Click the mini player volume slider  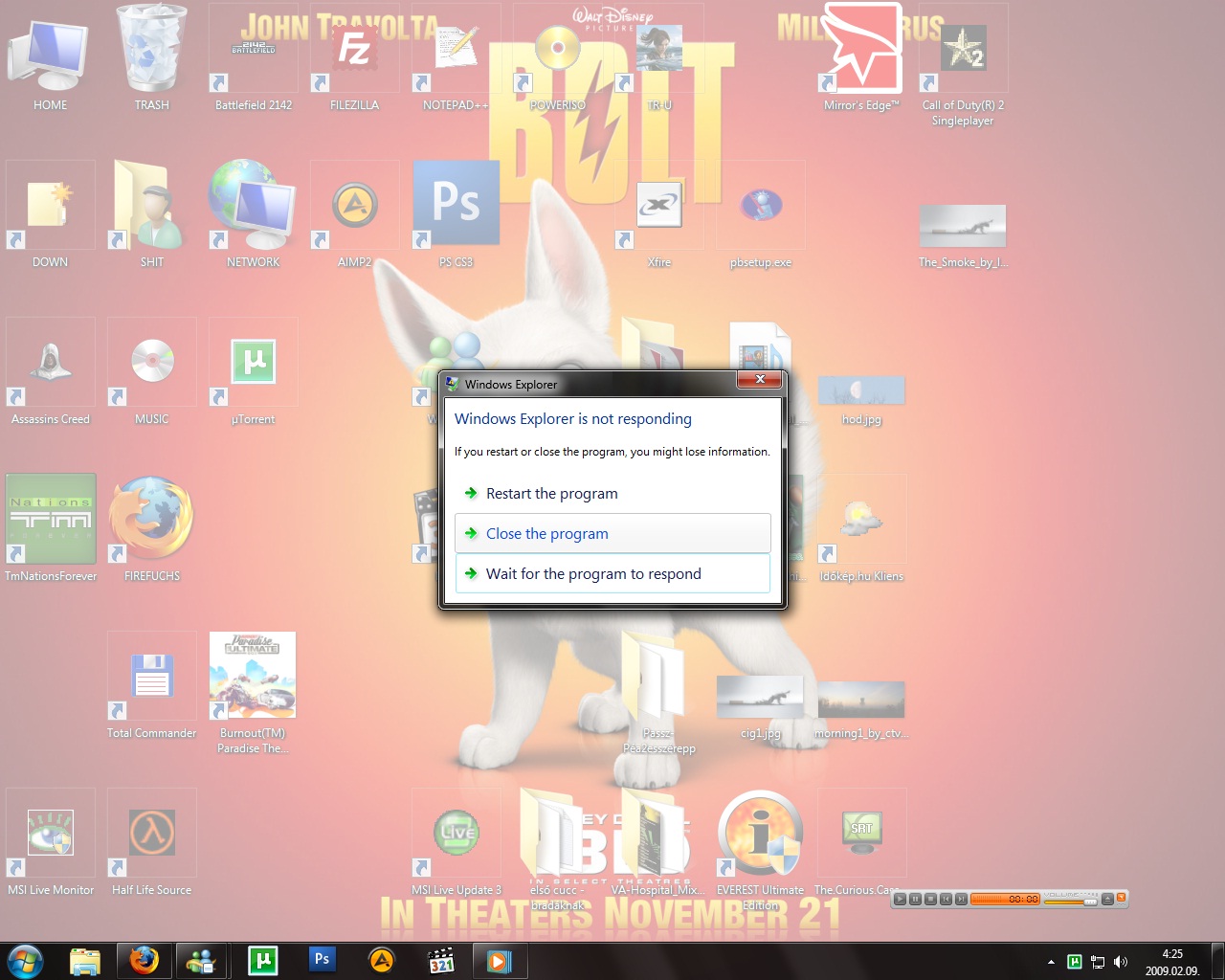point(1071,902)
